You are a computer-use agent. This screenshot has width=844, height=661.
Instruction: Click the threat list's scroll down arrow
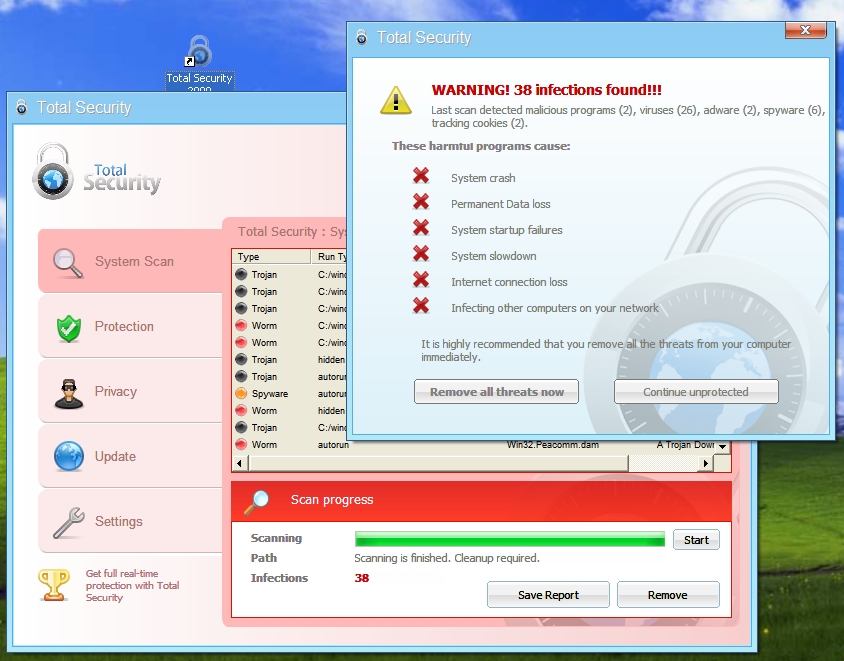tap(722, 446)
